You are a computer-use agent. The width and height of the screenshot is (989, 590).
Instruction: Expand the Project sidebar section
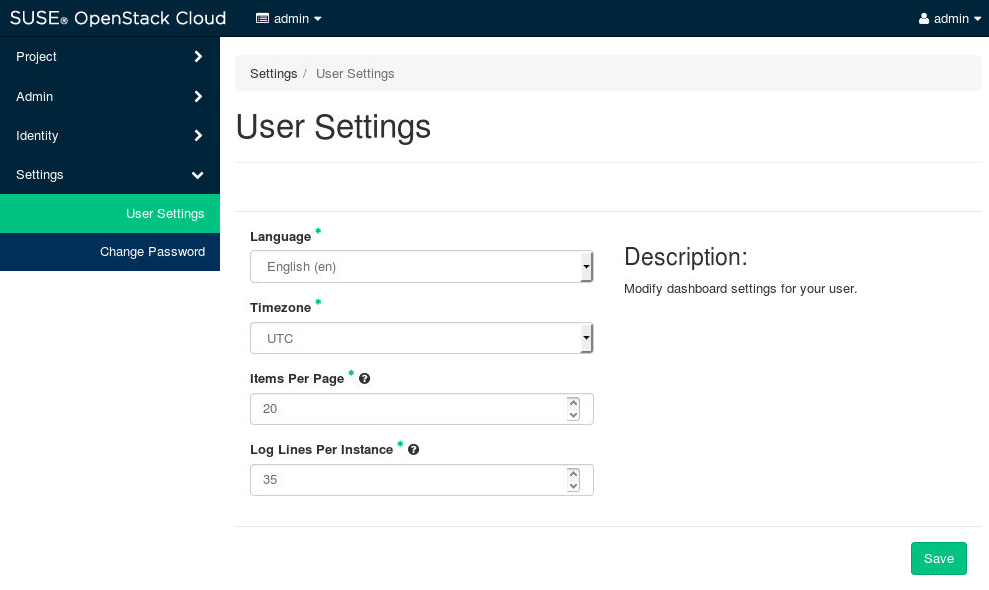coord(109,57)
